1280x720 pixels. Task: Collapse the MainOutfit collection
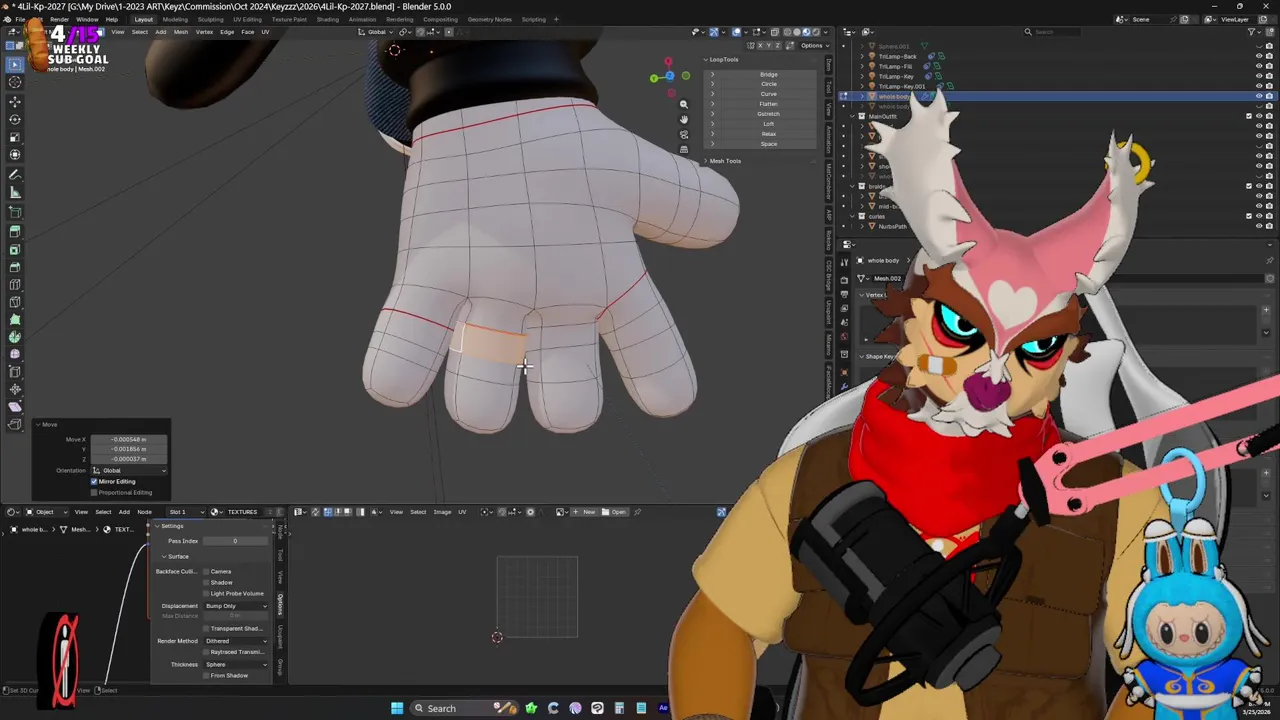click(x=853, y=116)
